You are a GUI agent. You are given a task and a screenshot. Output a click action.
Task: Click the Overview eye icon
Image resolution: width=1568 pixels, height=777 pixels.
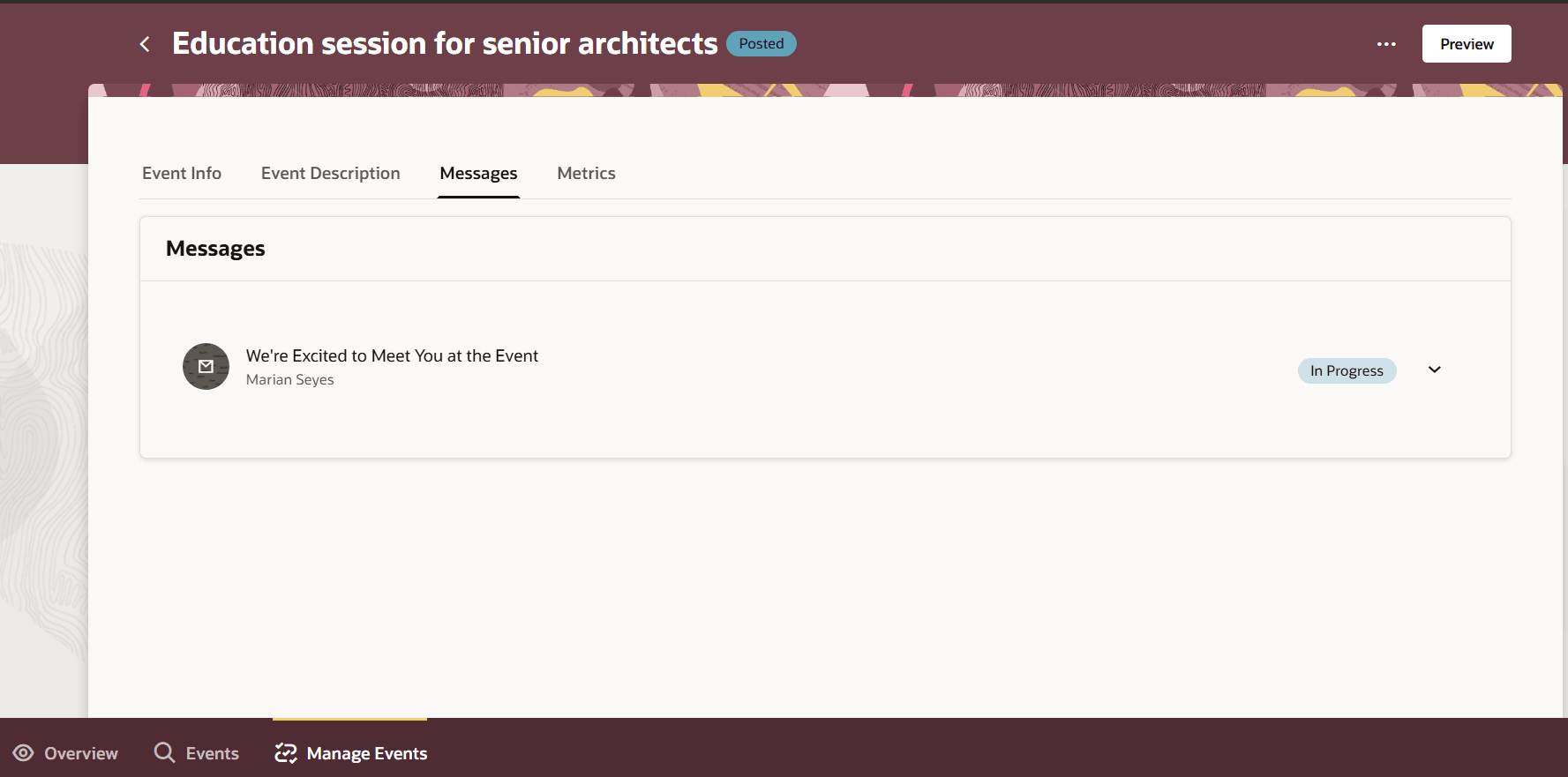[x=24, y=753]
